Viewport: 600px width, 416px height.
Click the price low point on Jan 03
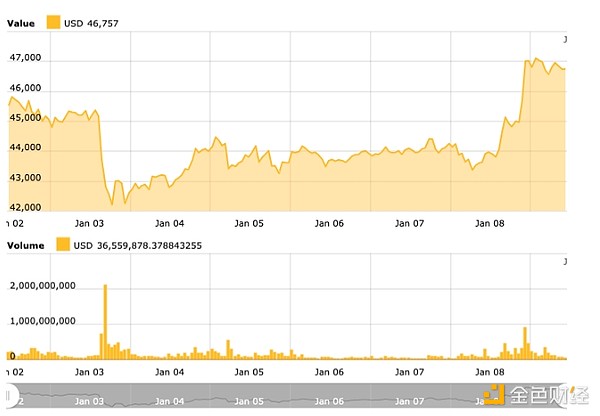coord(112,203)
